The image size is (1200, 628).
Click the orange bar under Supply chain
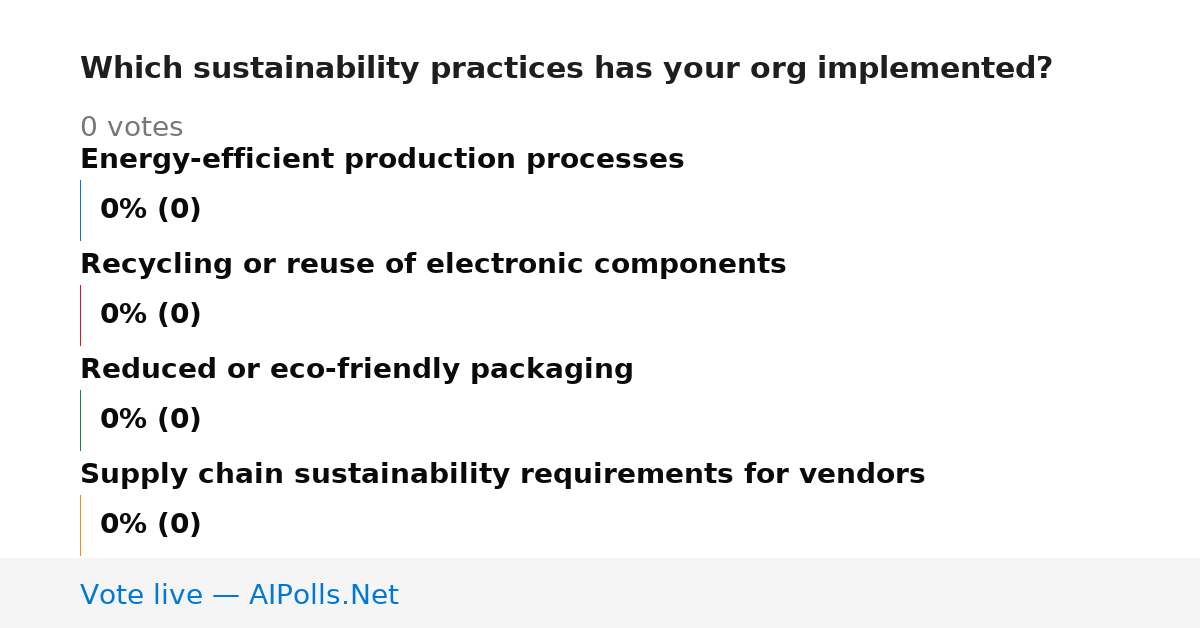[x=80, y=525]
